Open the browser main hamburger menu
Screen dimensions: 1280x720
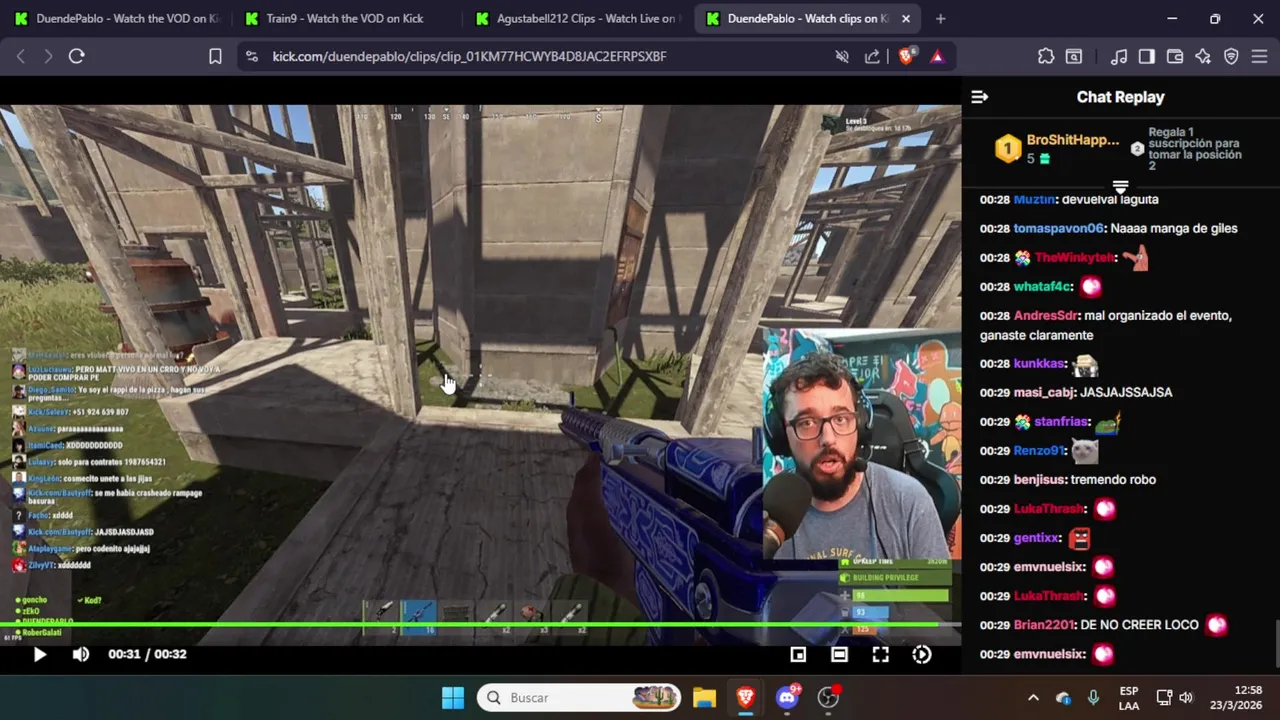tap(1259, 56)
